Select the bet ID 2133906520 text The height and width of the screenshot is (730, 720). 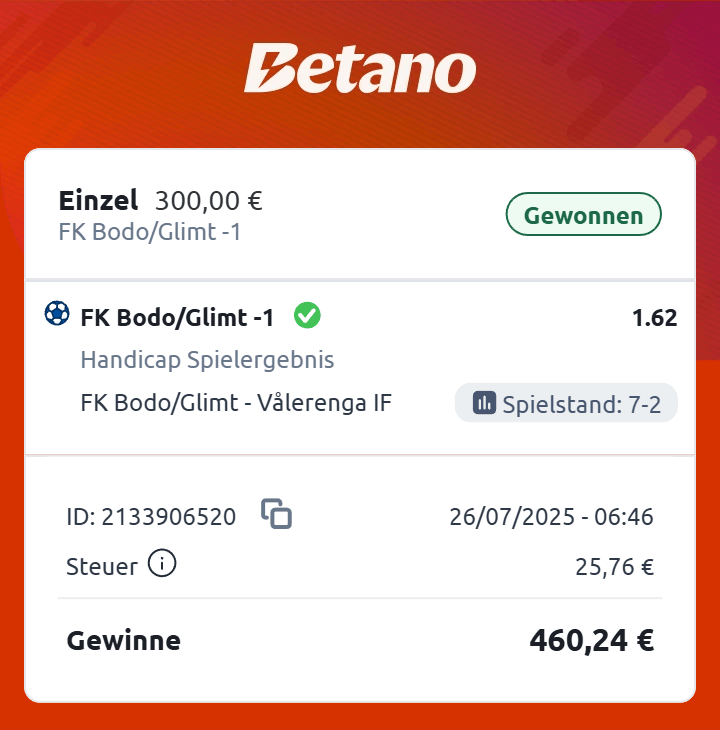[151, 517]
